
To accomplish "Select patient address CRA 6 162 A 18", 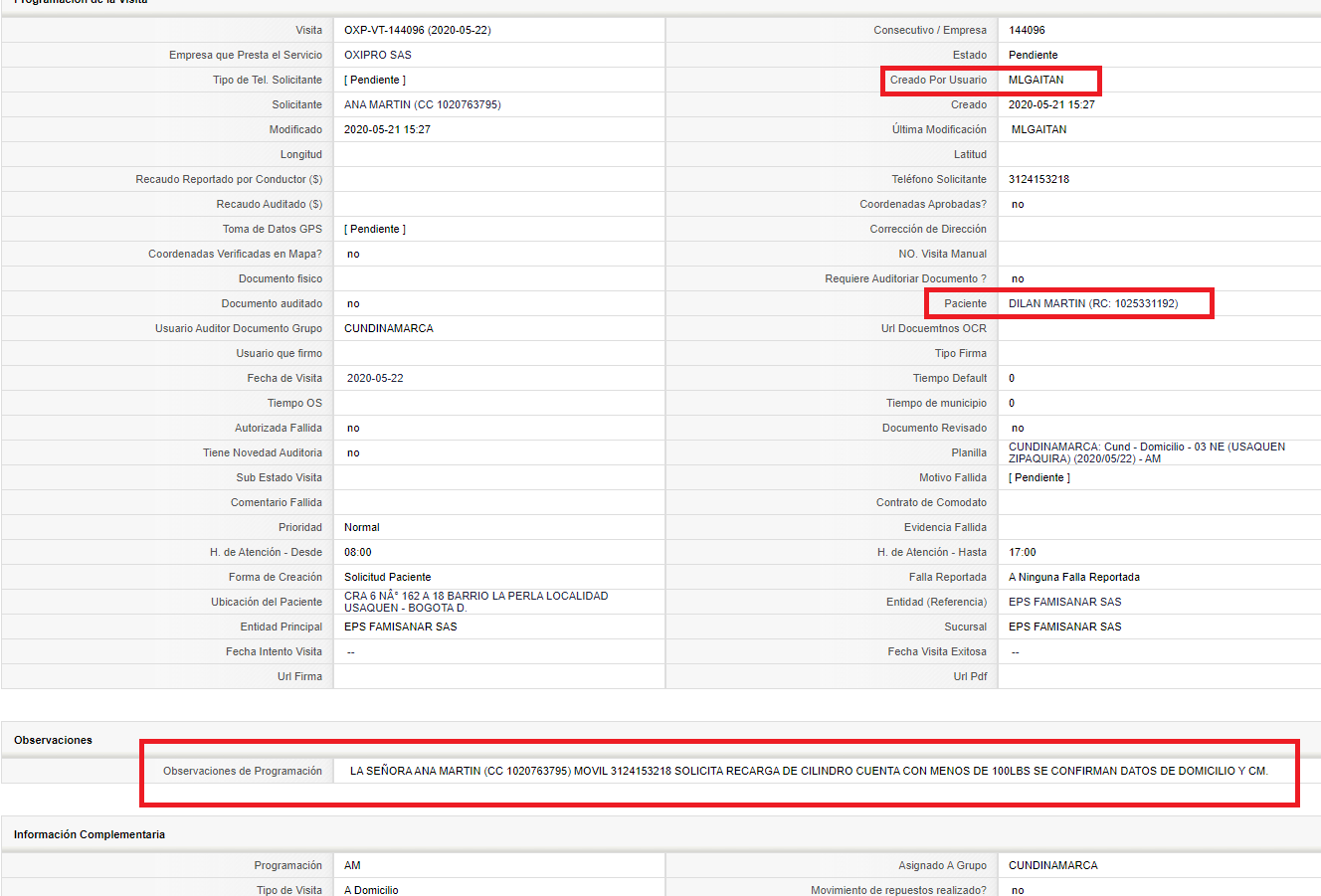I will click(476, 602).
